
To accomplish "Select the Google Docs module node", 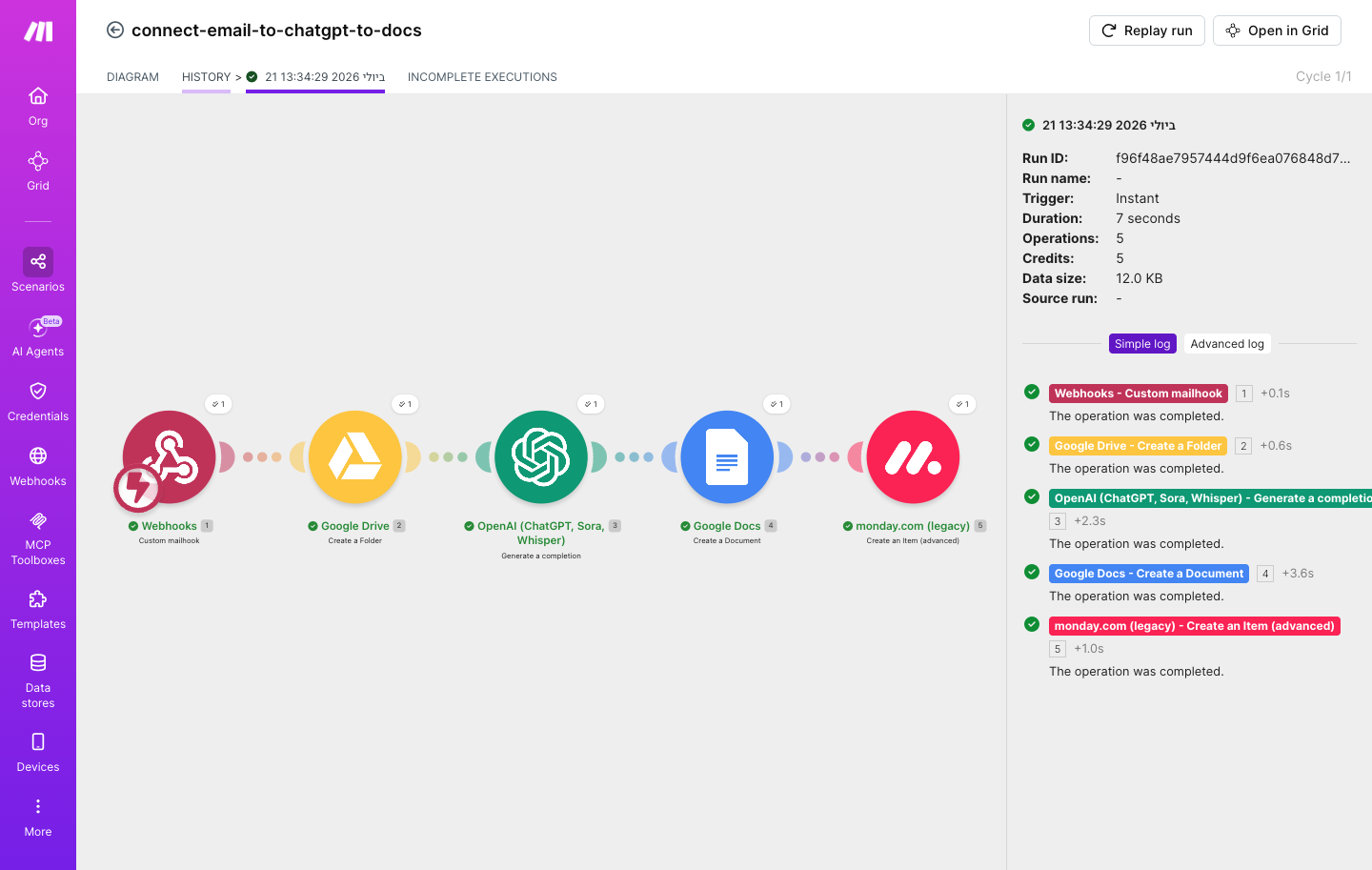I will pyautogui.click(x=727, y=457).
